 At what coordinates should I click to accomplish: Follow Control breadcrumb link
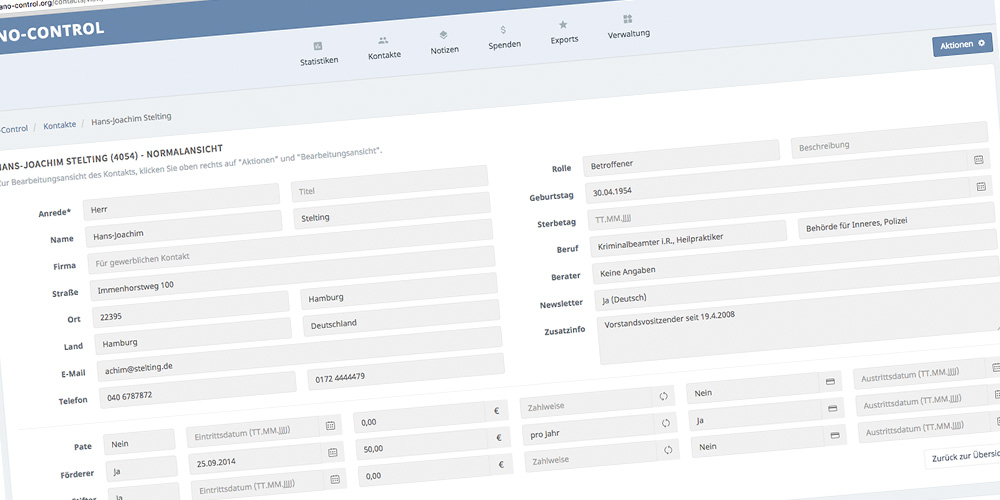[x=14, y=129]
